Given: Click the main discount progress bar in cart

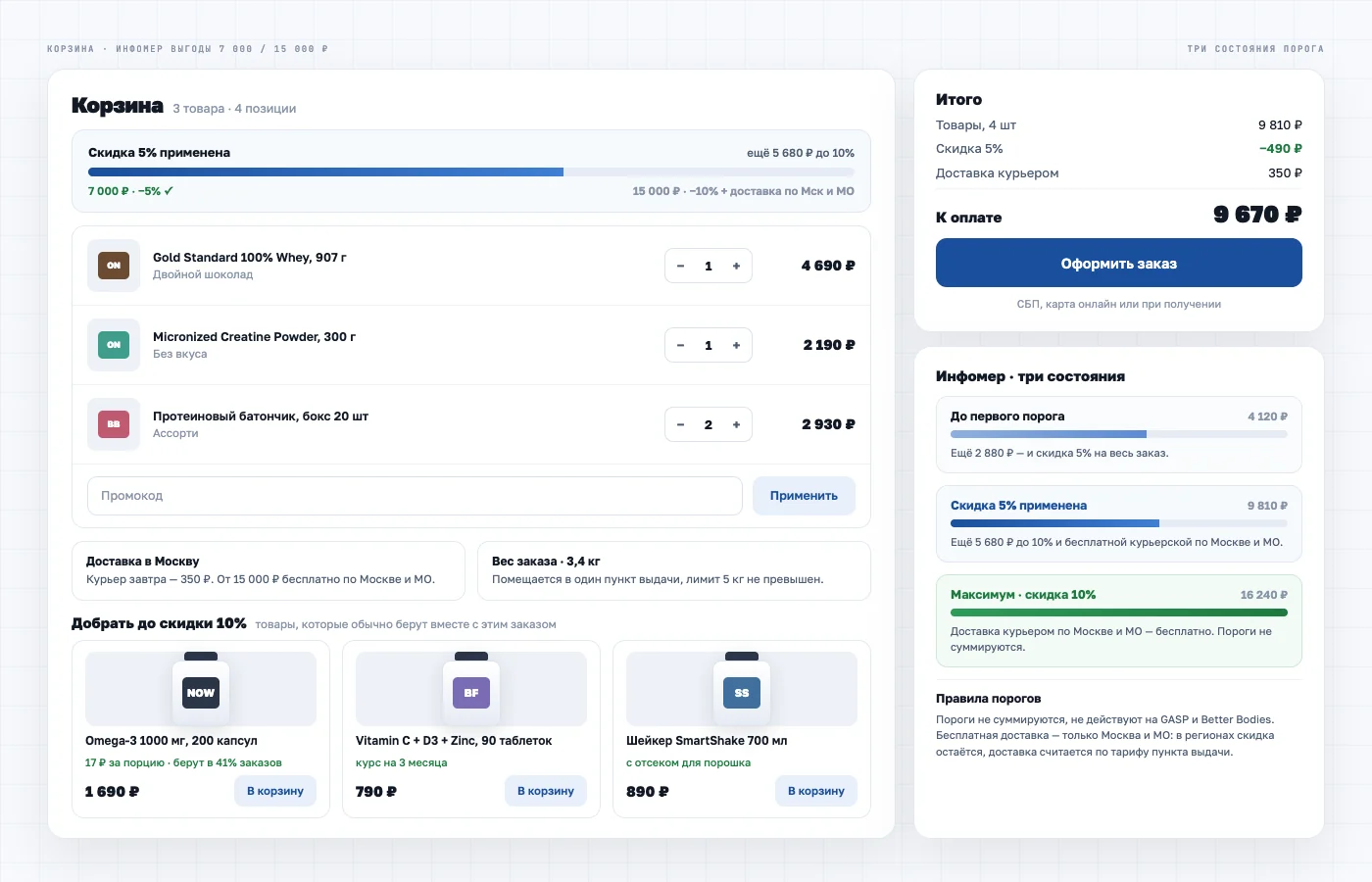Looking at the screenshot, I should 471,172.
